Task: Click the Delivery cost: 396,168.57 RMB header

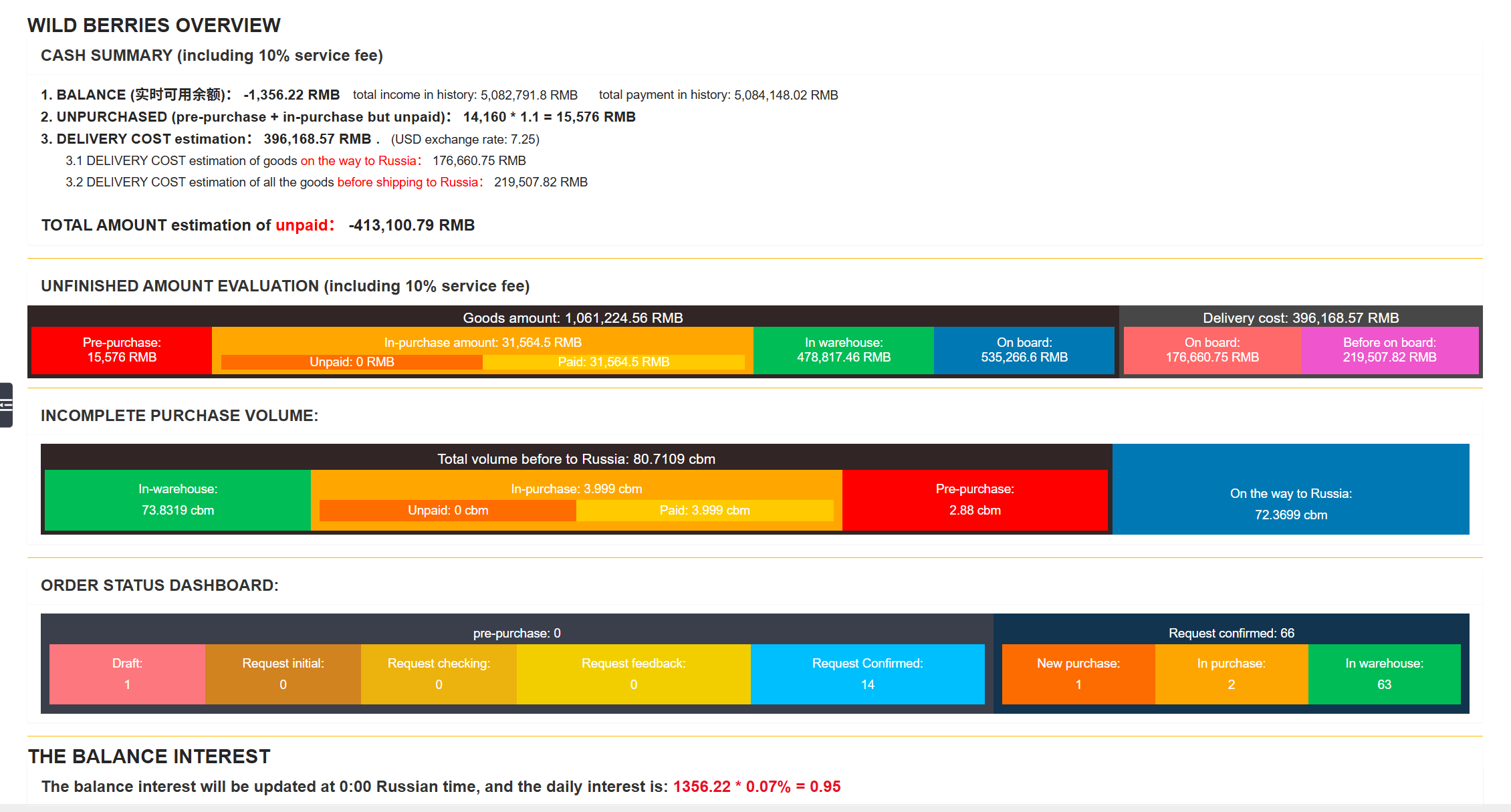Action: 1301,318
